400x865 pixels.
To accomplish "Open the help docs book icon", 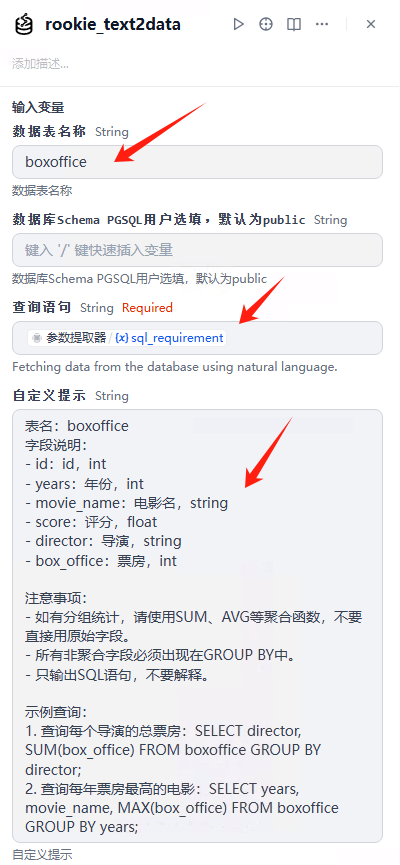I will pyautogui.click(x=294, y=24).
